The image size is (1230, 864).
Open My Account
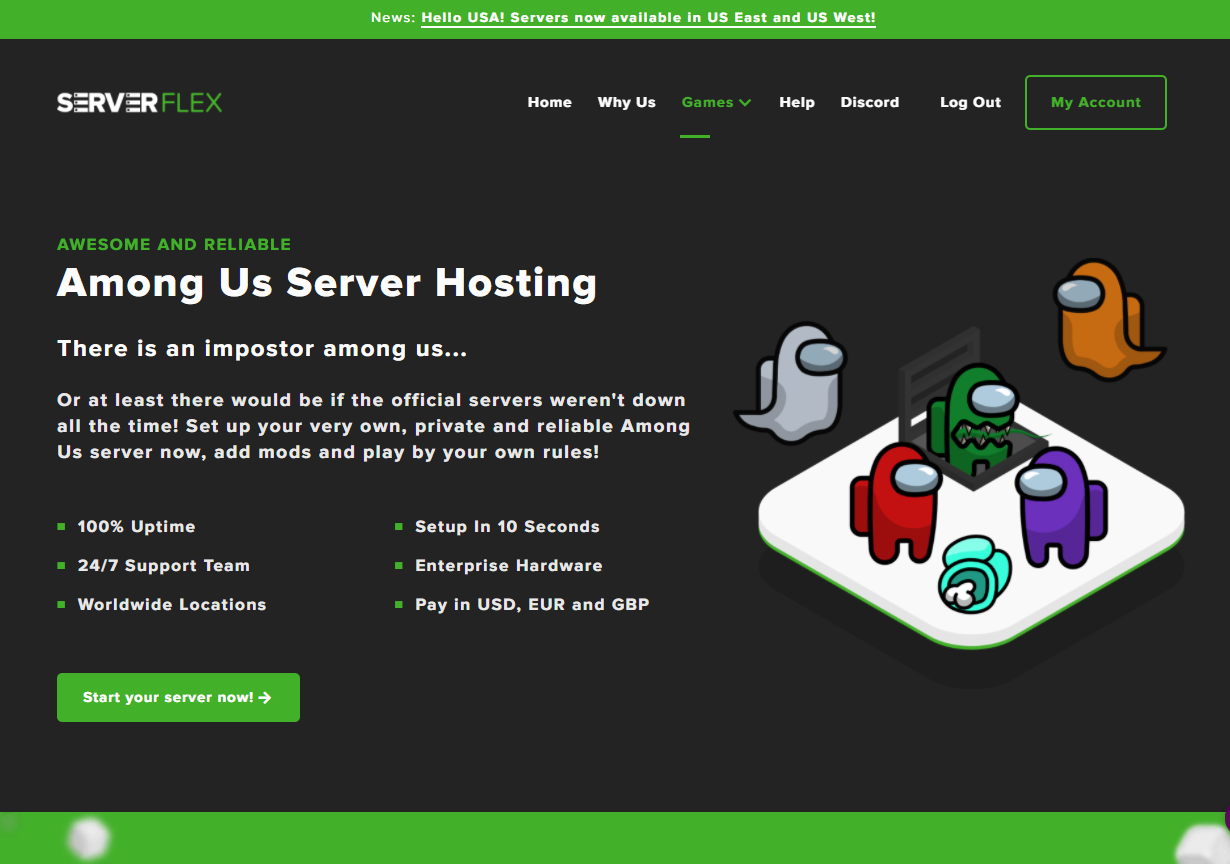coord(1096,102)
